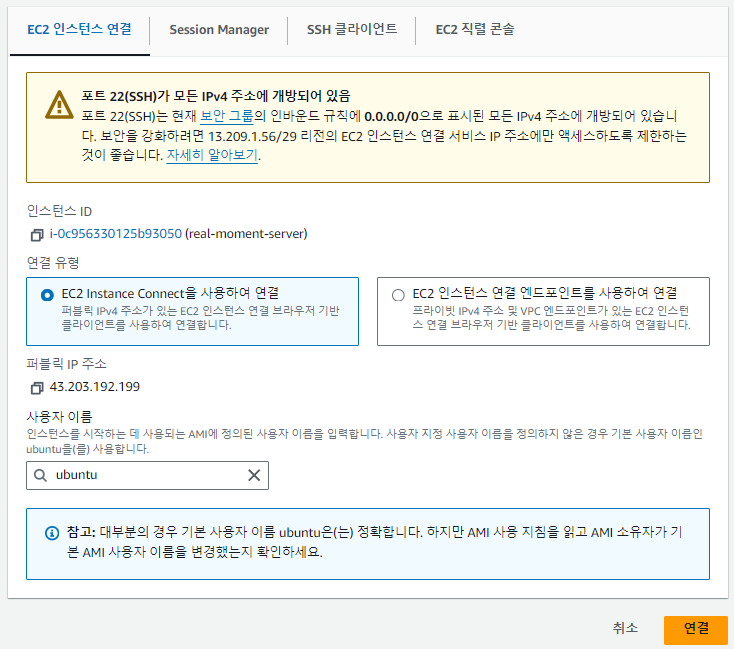The height and width of the screenshot is (649, 734).
Task: Open the SSH 클라이언트 tab
Action: (x=352, y=30)
